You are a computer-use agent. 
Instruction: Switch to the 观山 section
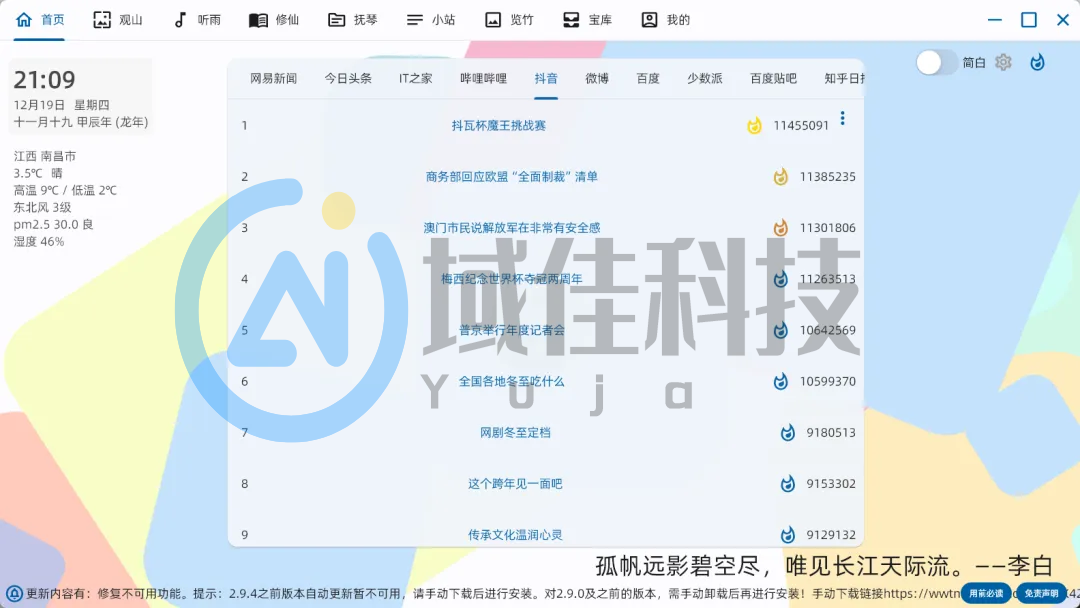tap(118, 20)
